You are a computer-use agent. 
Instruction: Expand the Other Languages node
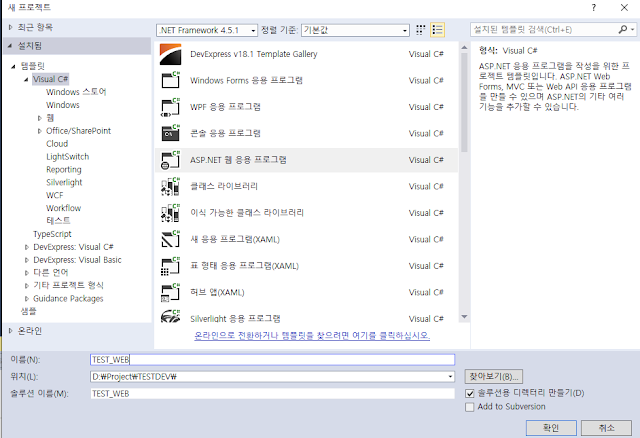point(27,273)
